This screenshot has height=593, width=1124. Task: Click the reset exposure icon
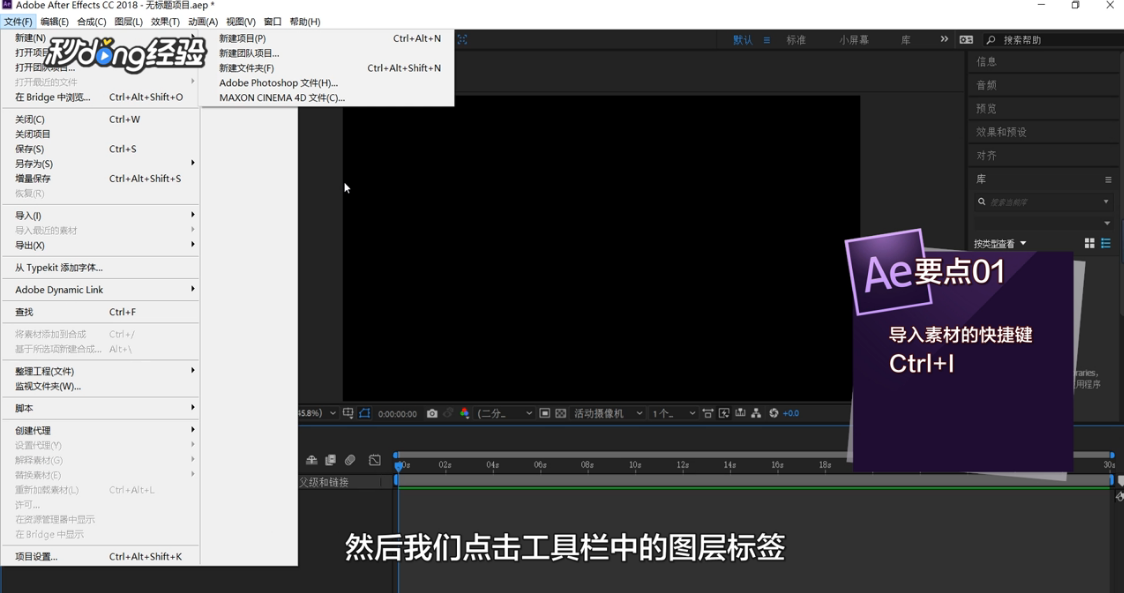773,414
